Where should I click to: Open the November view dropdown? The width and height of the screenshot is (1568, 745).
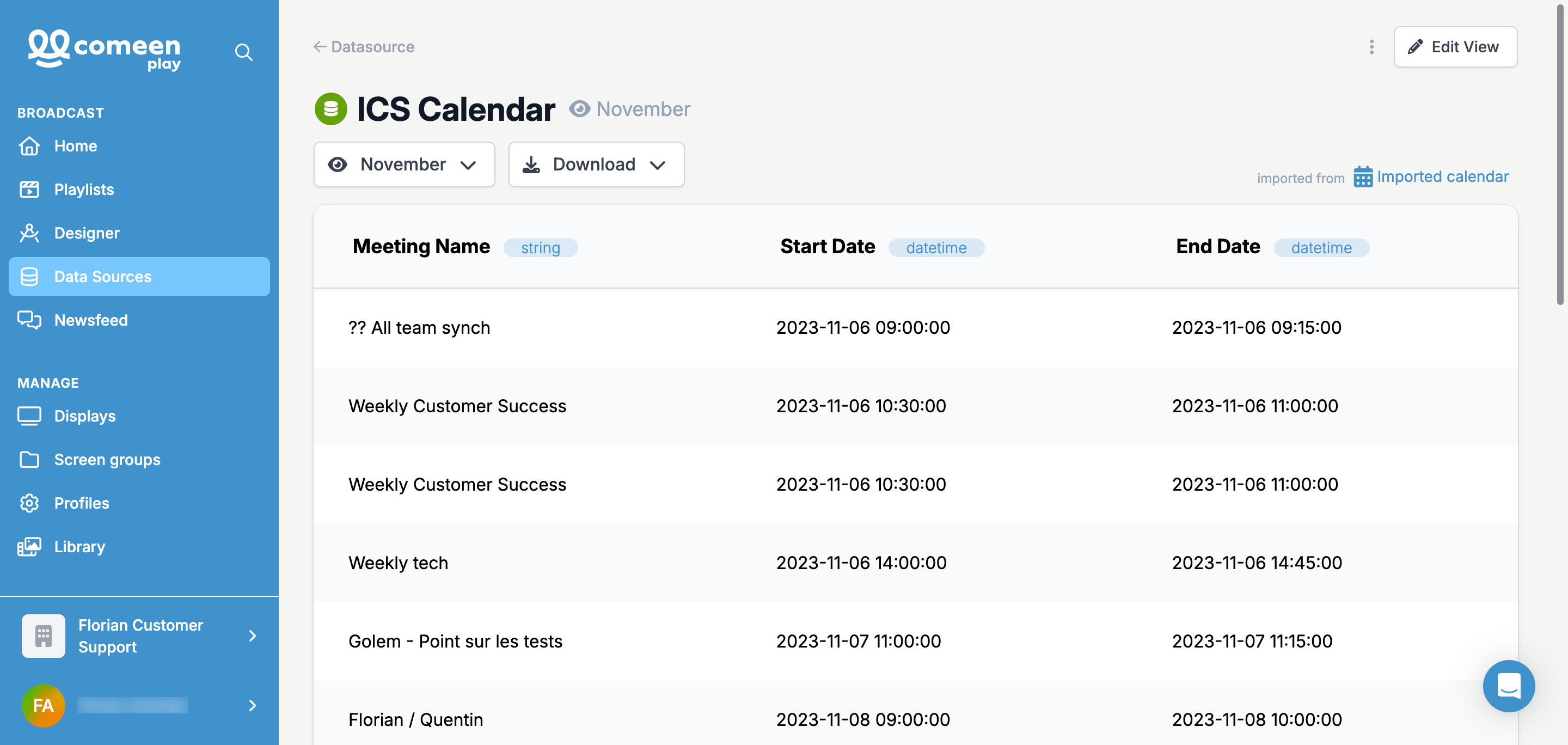404,164
